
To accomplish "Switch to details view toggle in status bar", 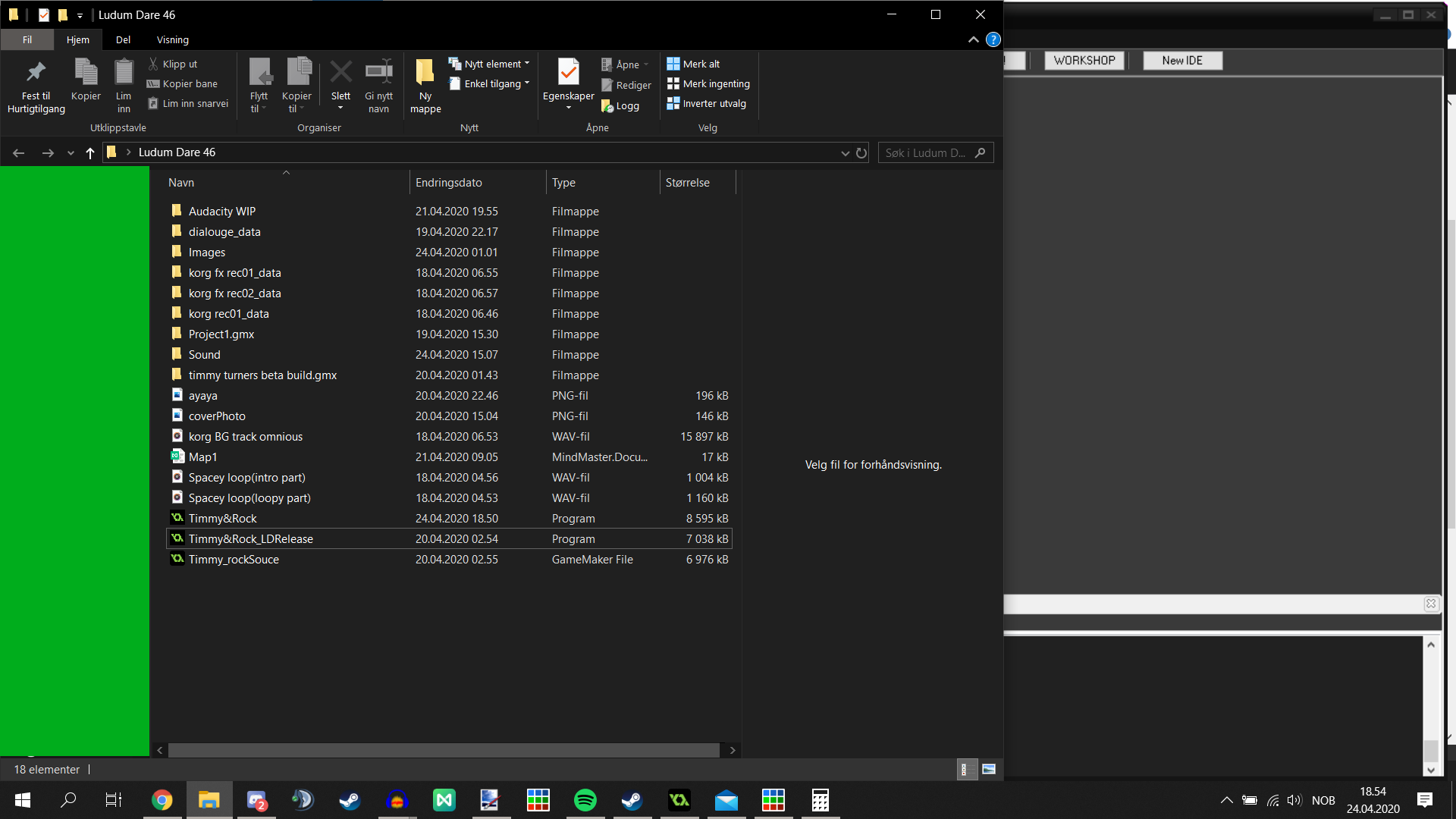I will (x=965, y=769).
